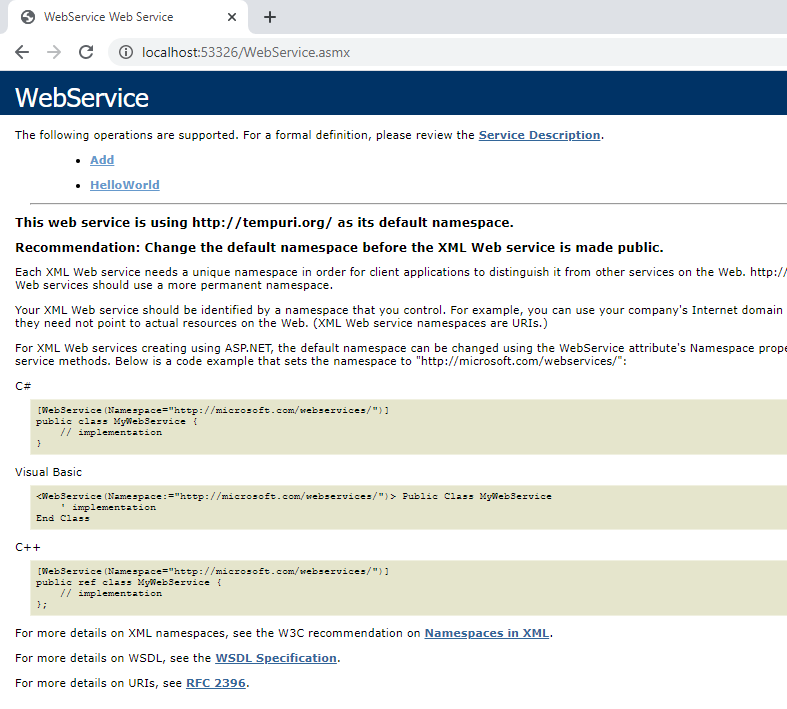787x709 pixels.
Task: Open the WSDL Specification link
Action: (276, 658)
